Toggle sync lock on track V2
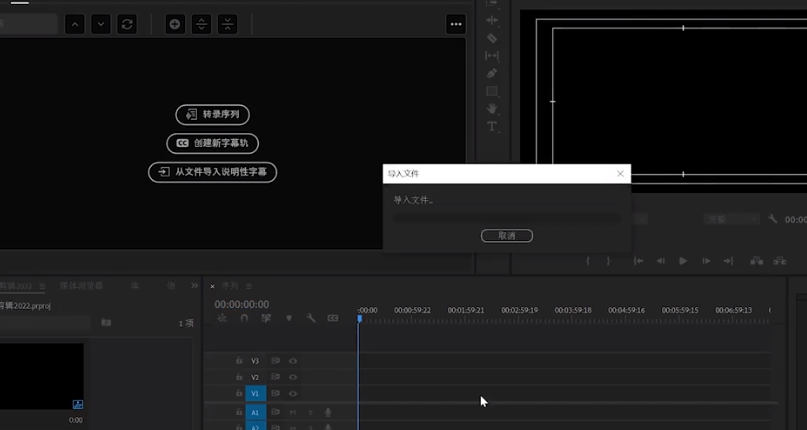807x430 pixels. [275, 377]
